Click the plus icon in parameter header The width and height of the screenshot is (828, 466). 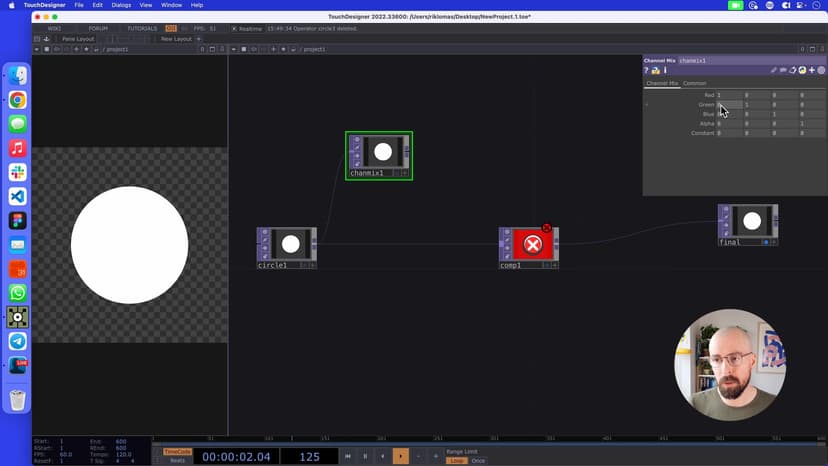pos(812,71)
